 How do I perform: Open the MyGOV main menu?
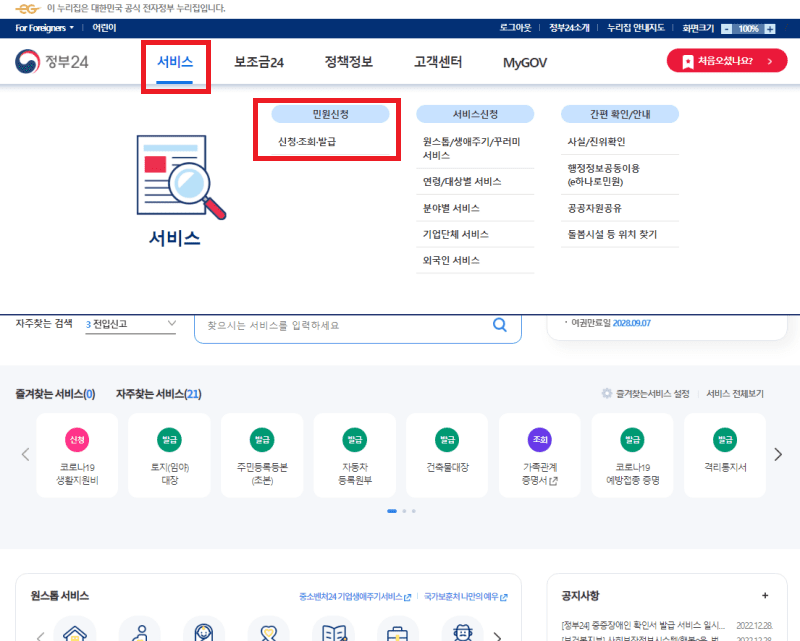pyautogui.click(x=524, y=63)
